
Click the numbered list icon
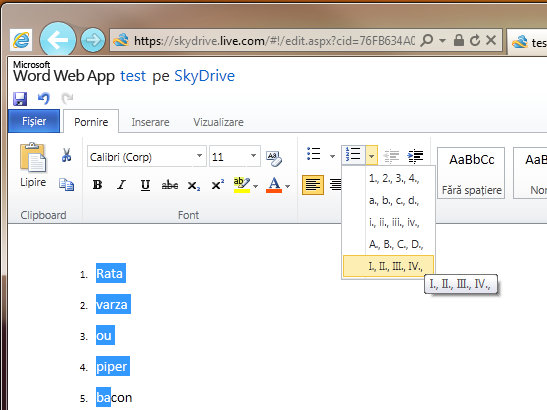(353, 154)
